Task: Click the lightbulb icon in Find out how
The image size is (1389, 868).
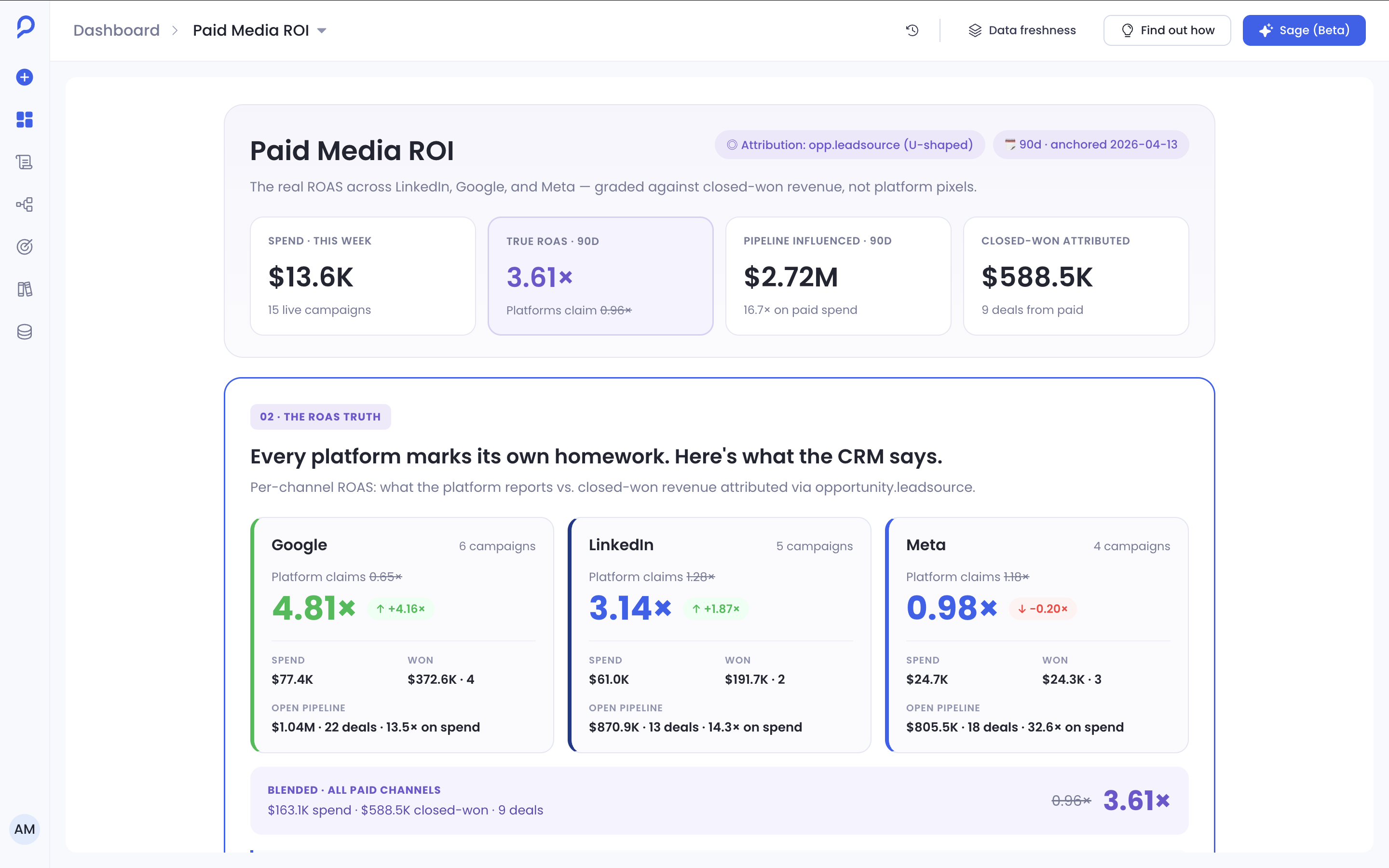Action: [x=1127, y=30]
